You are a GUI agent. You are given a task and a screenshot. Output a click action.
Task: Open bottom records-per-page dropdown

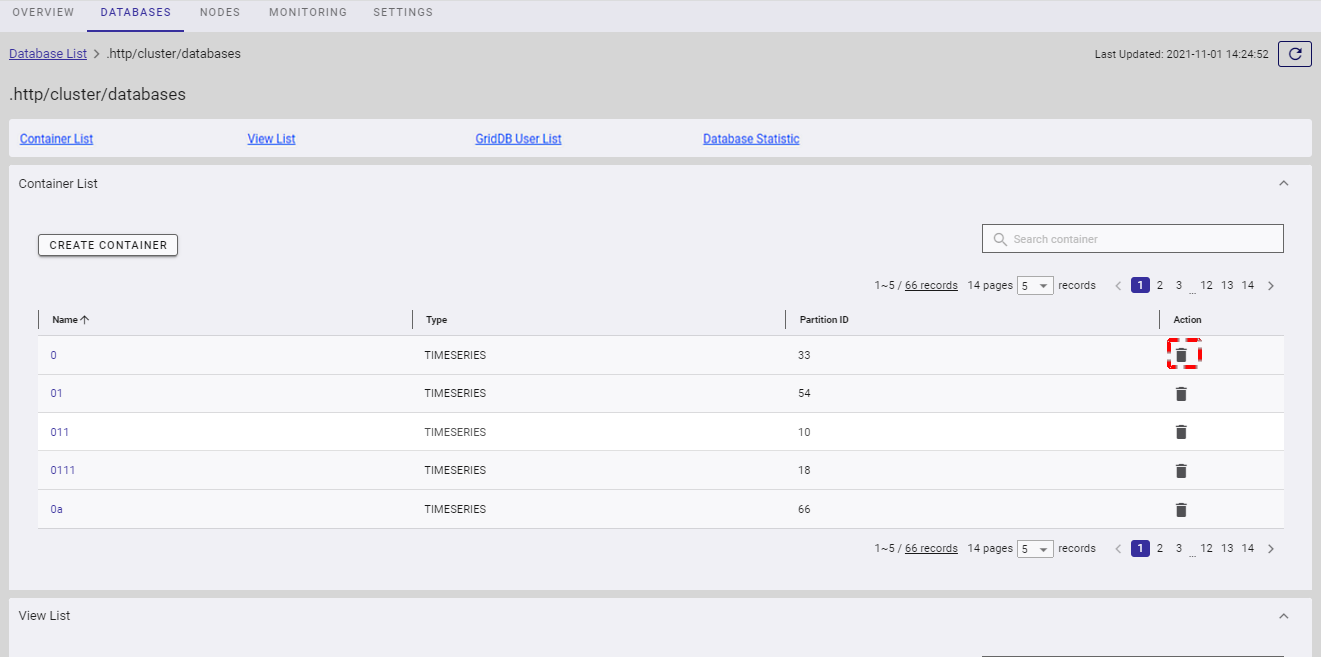(1035, 549)
